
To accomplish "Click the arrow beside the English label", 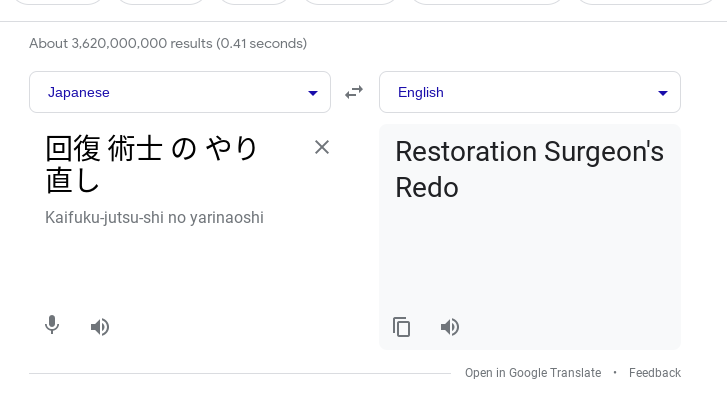I will tap(662, 93).
